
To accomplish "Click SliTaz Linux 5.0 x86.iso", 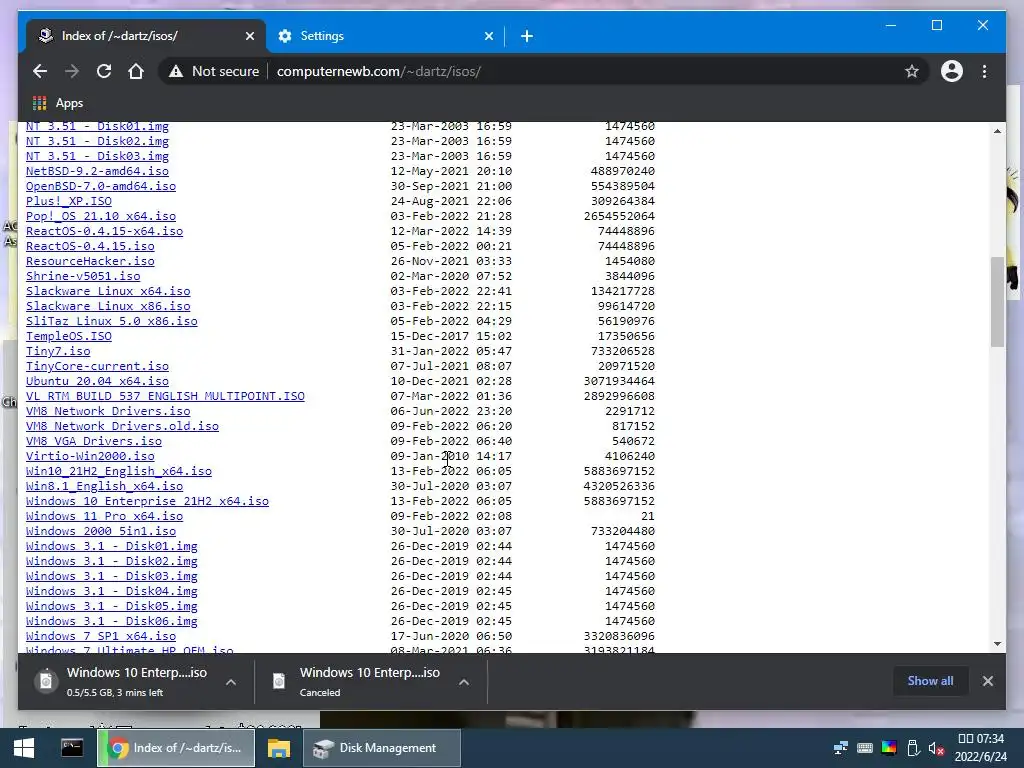I will 112,321.
